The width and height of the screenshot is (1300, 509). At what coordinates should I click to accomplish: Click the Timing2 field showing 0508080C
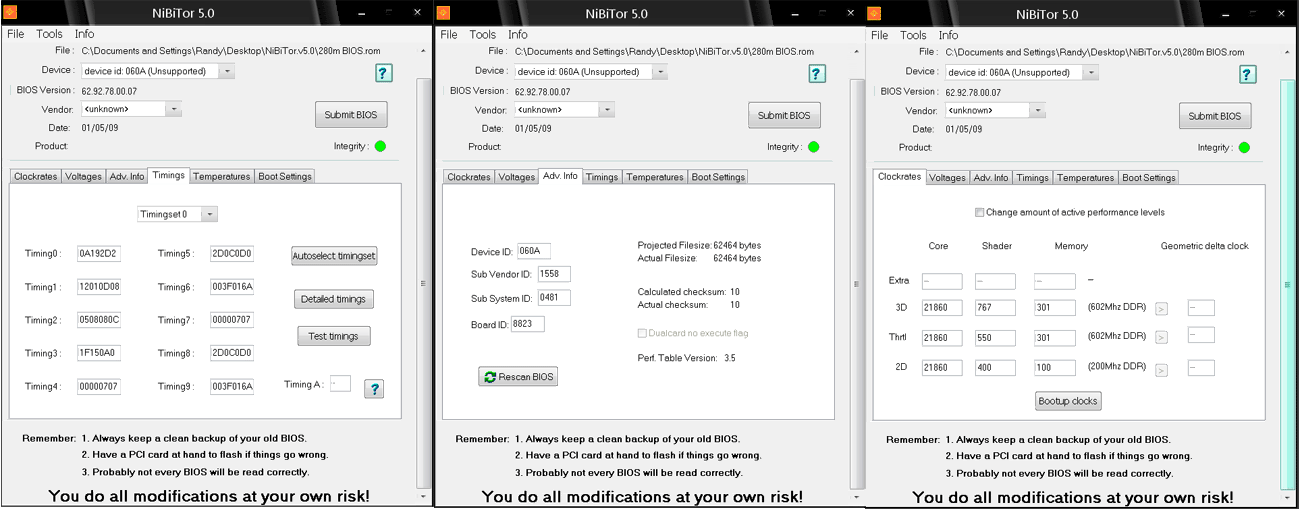[x=99, y=320]
